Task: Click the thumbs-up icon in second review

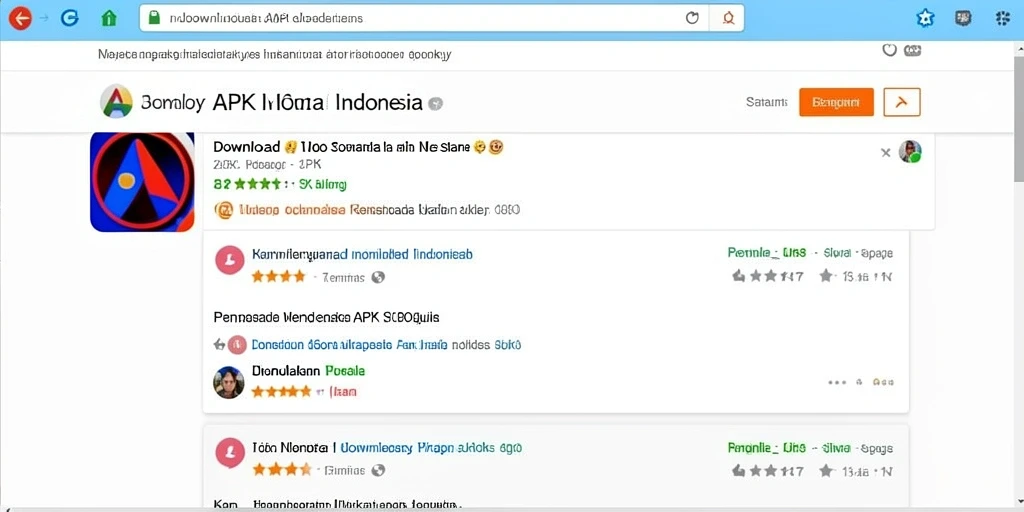Action: coord(739,470)
